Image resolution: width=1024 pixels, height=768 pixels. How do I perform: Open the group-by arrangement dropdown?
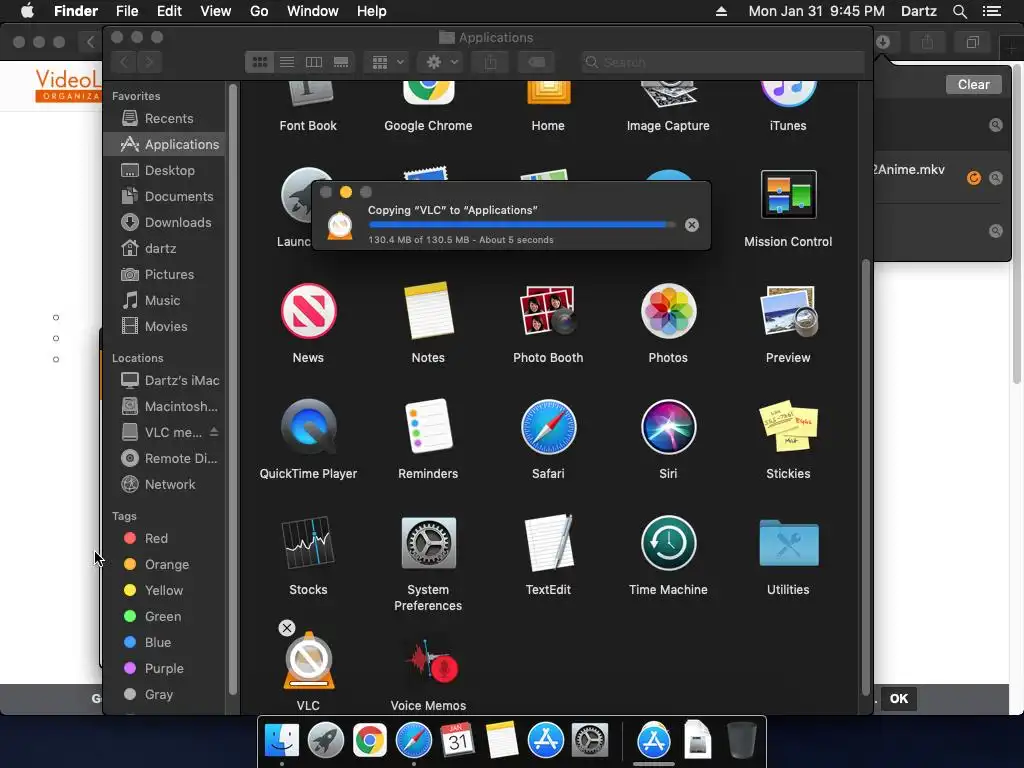click(x=387, y=62)
